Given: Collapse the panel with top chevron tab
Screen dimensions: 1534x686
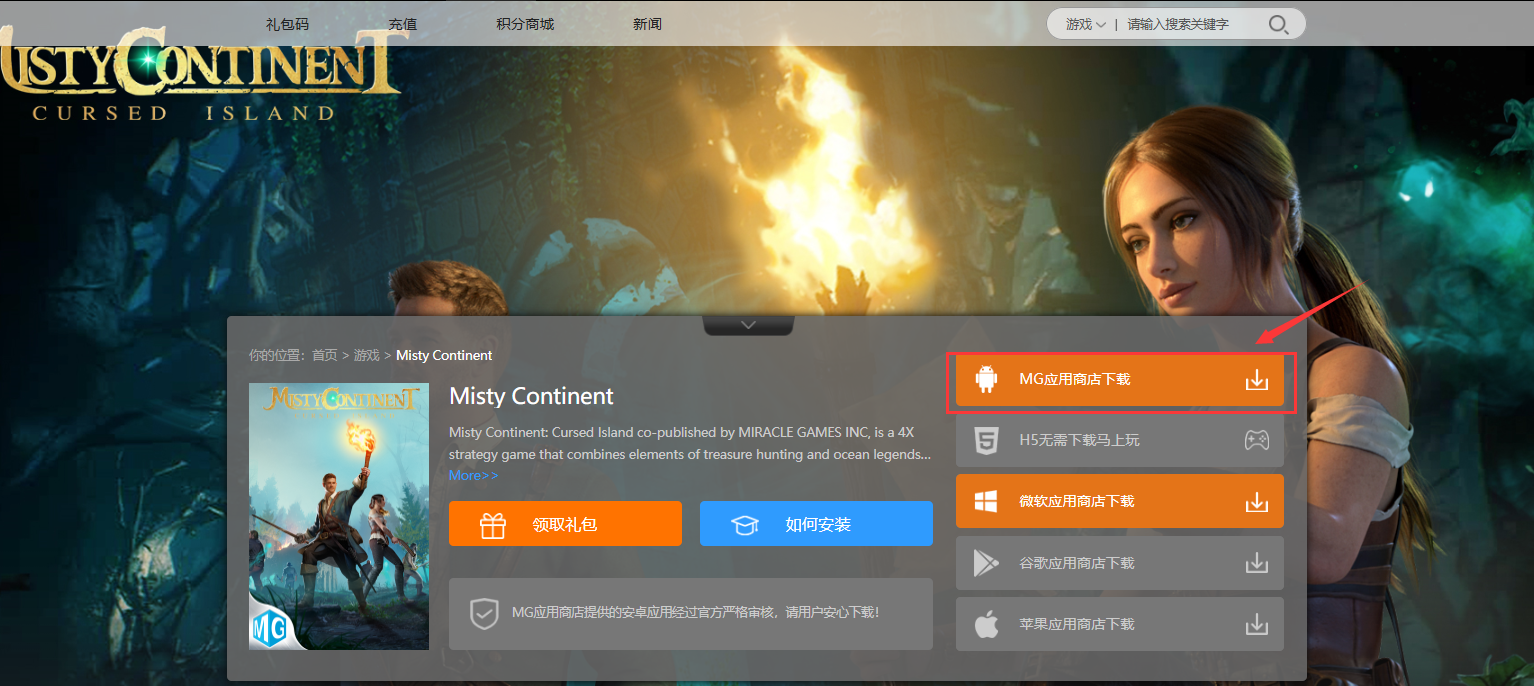Looking at the screenshot, I should (x=748, y=325).
